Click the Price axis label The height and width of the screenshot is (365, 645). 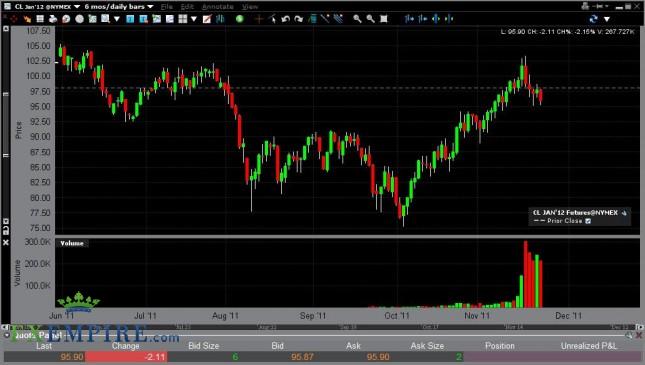pos(19,130)
